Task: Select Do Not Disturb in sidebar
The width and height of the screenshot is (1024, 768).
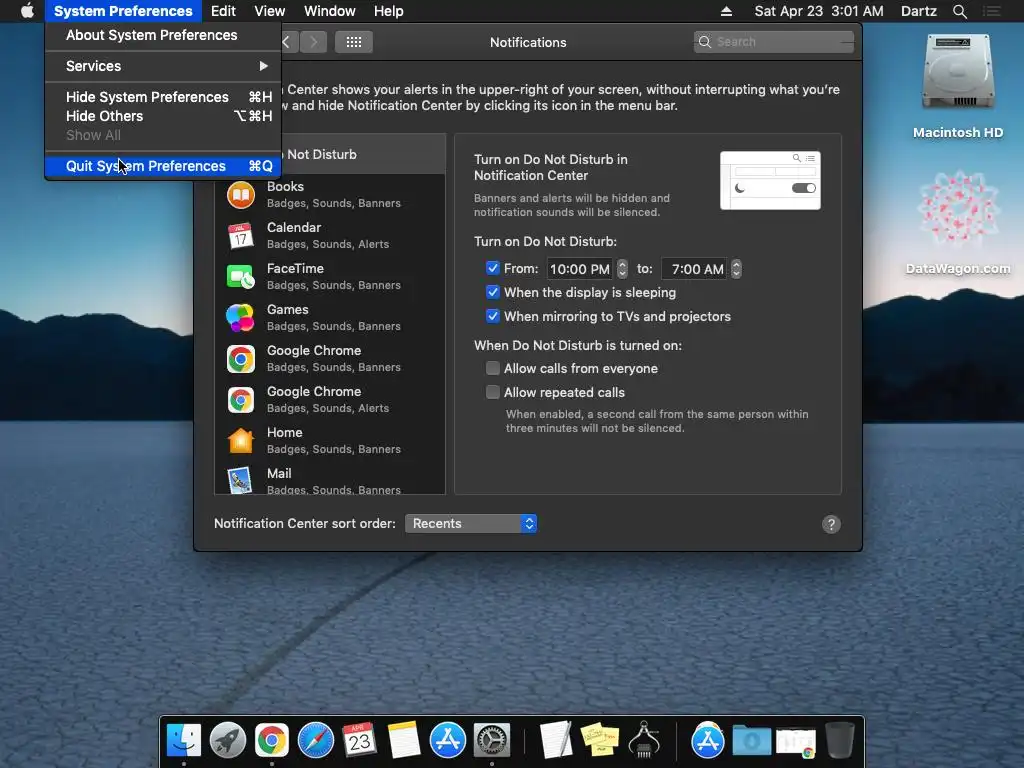Action: click(330, 154)
